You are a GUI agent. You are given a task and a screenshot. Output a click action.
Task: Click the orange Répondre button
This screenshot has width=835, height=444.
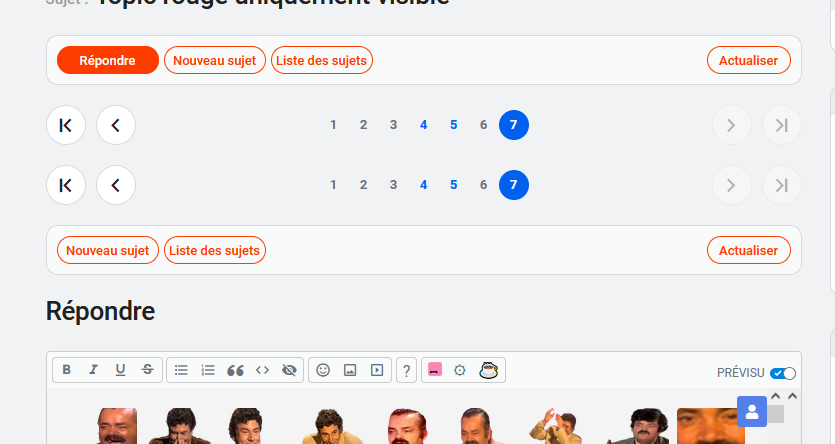[x=108, y=60]
